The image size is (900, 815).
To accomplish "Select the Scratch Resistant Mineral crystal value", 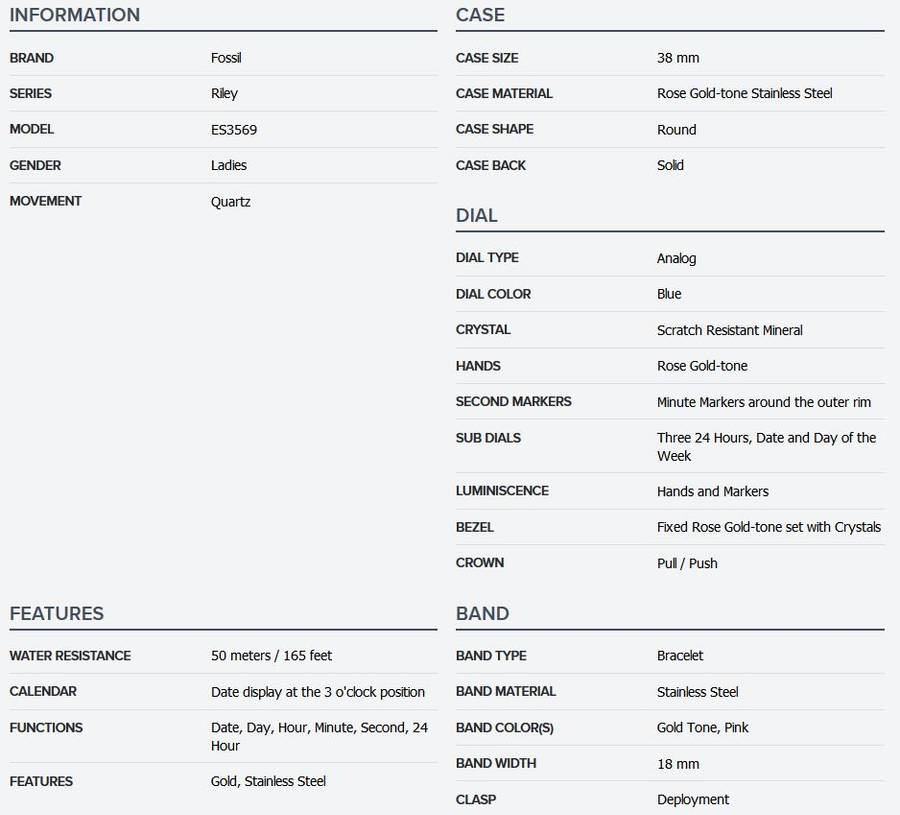I will (729, 330).
